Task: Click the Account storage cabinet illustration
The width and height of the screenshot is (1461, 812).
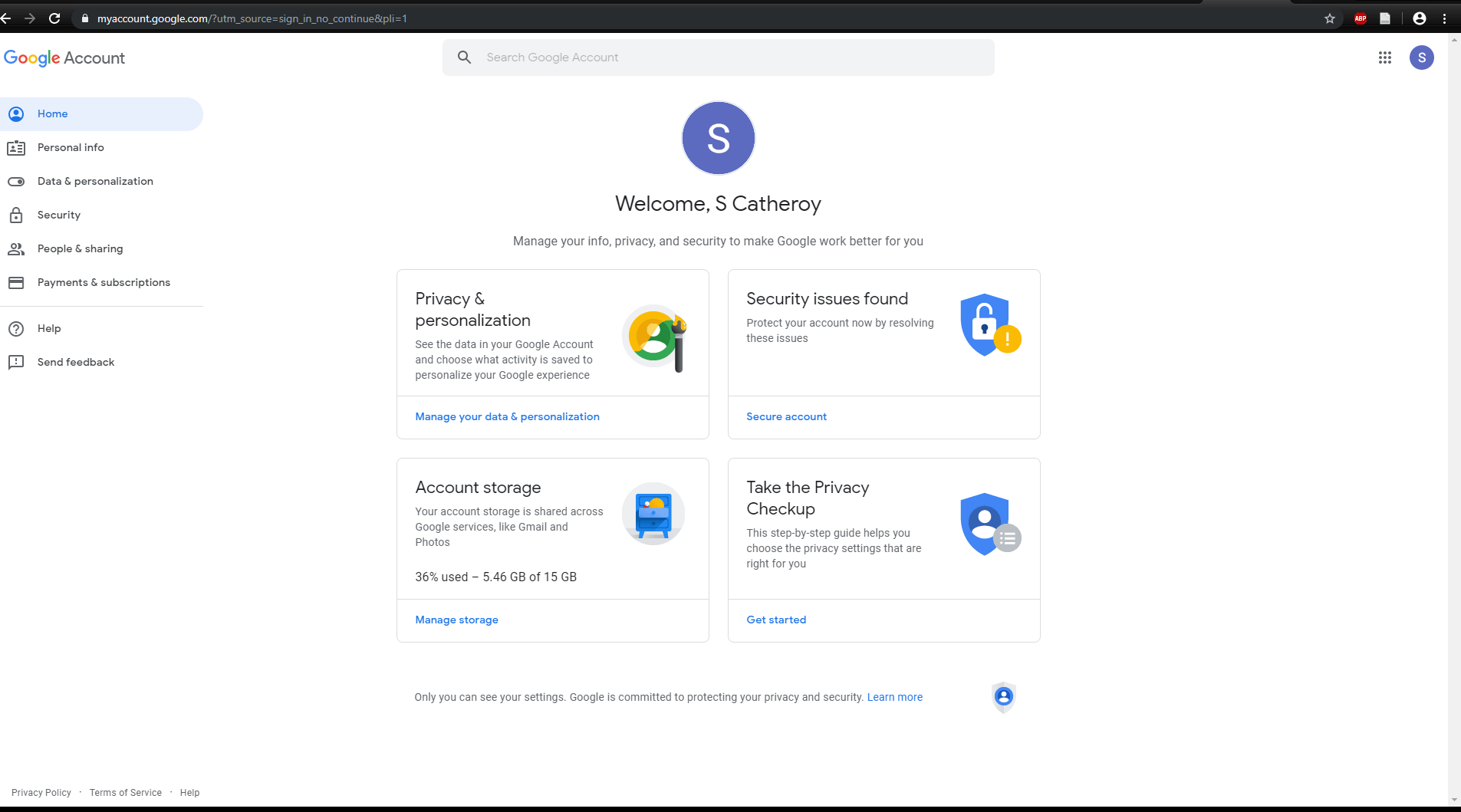Action: click(x=653, y=514)
